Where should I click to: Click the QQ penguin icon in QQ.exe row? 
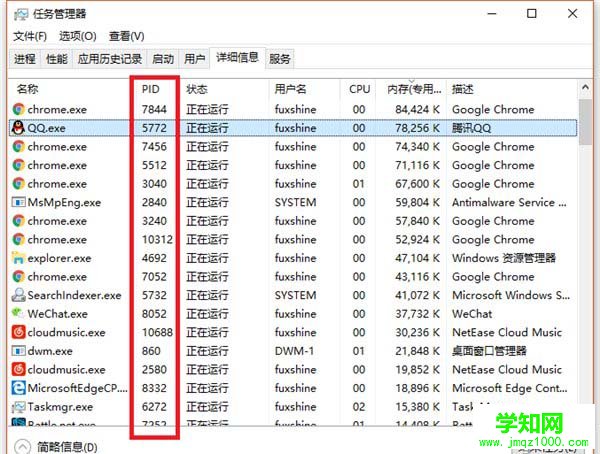click(18, 128)
